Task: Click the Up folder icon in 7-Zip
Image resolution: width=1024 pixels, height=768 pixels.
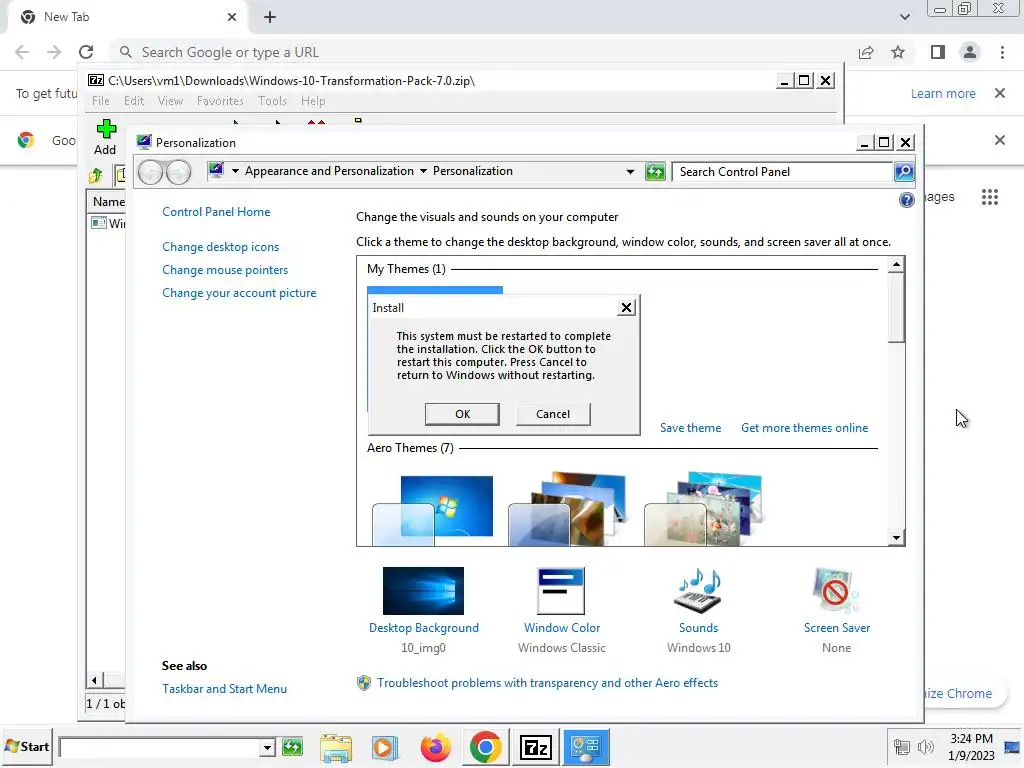Action: click(x=96, y=175)
